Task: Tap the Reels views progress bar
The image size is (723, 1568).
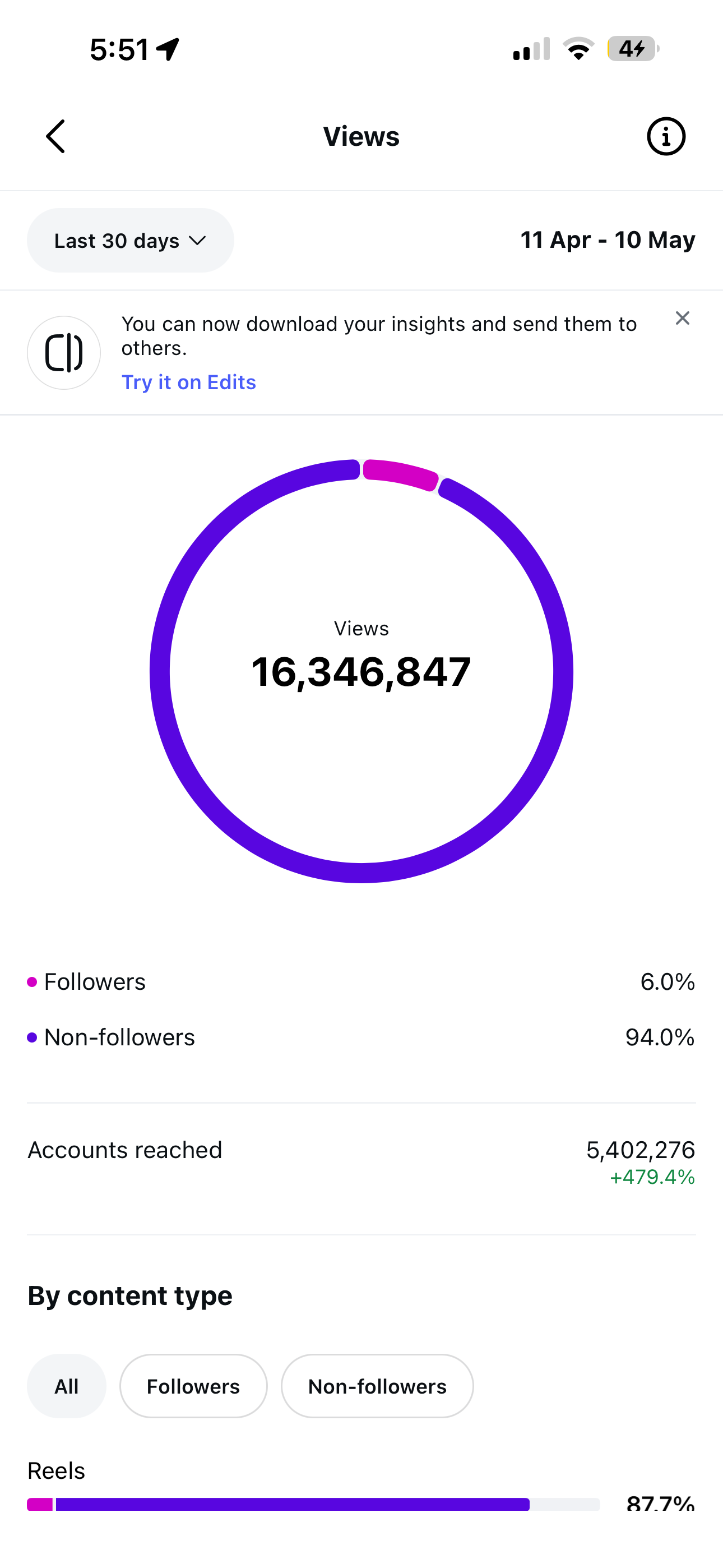Action: (x=313, y=1504)
